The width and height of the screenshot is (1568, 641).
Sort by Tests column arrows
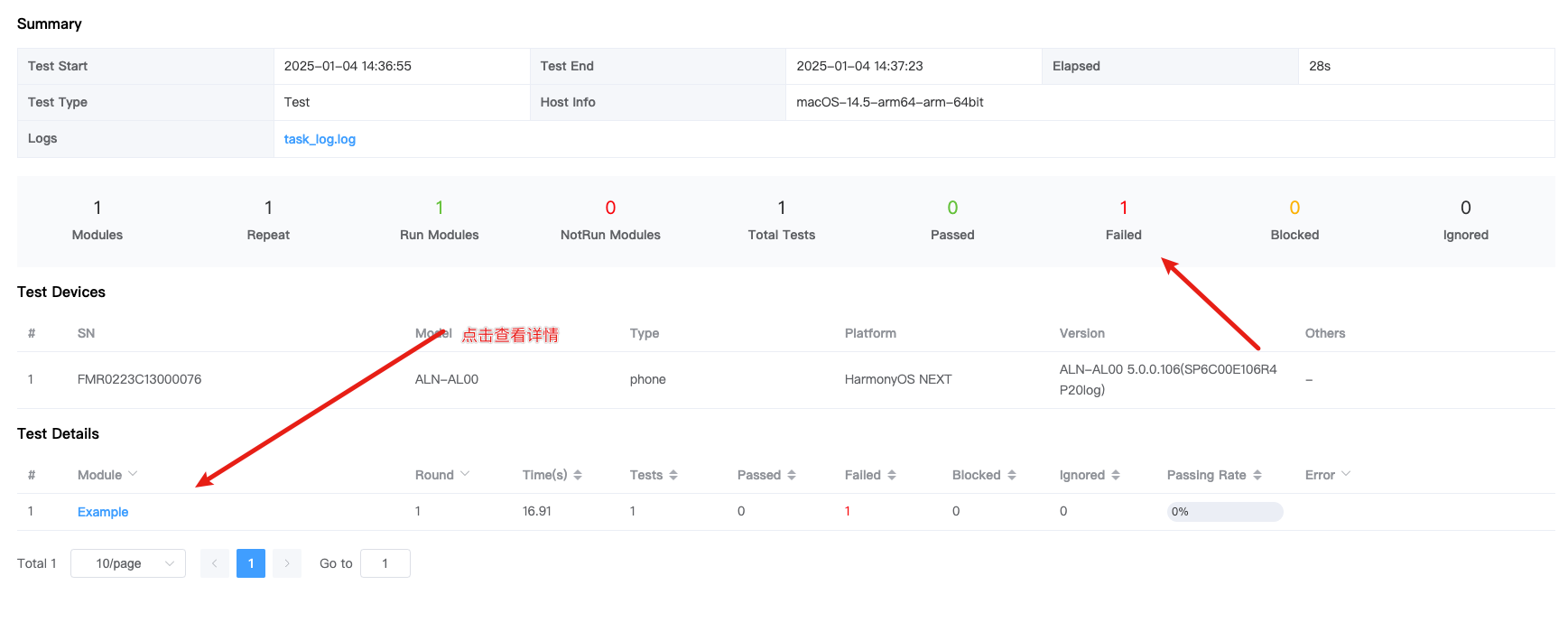tap(673, 475)
